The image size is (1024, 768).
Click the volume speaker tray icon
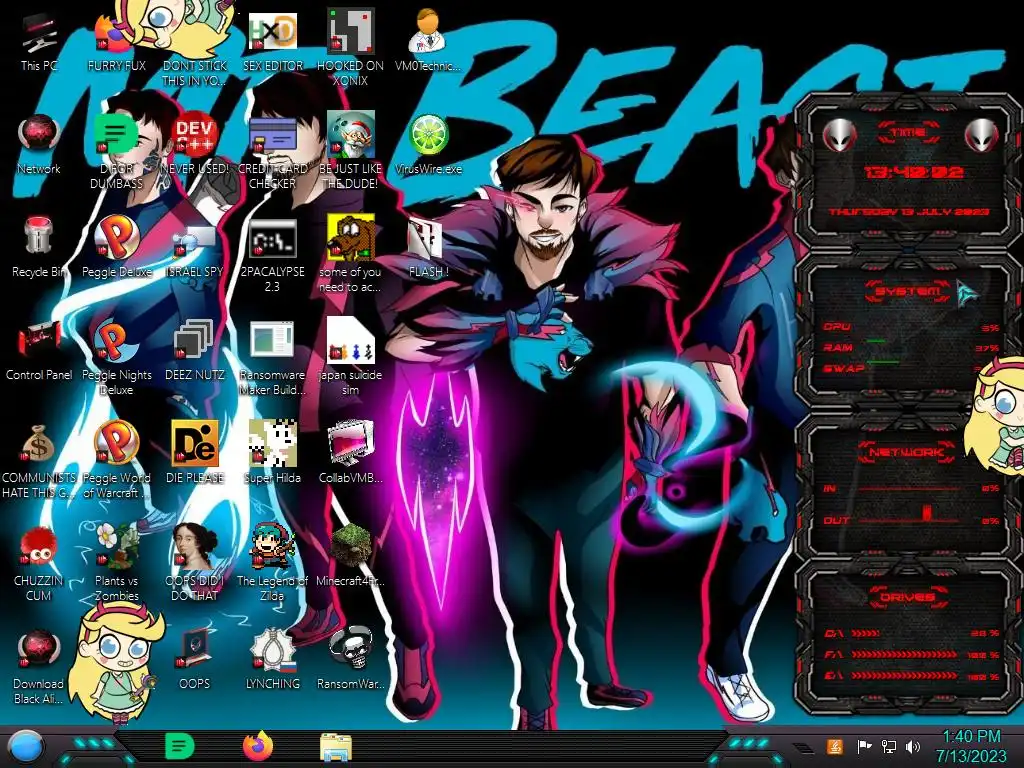913,746
